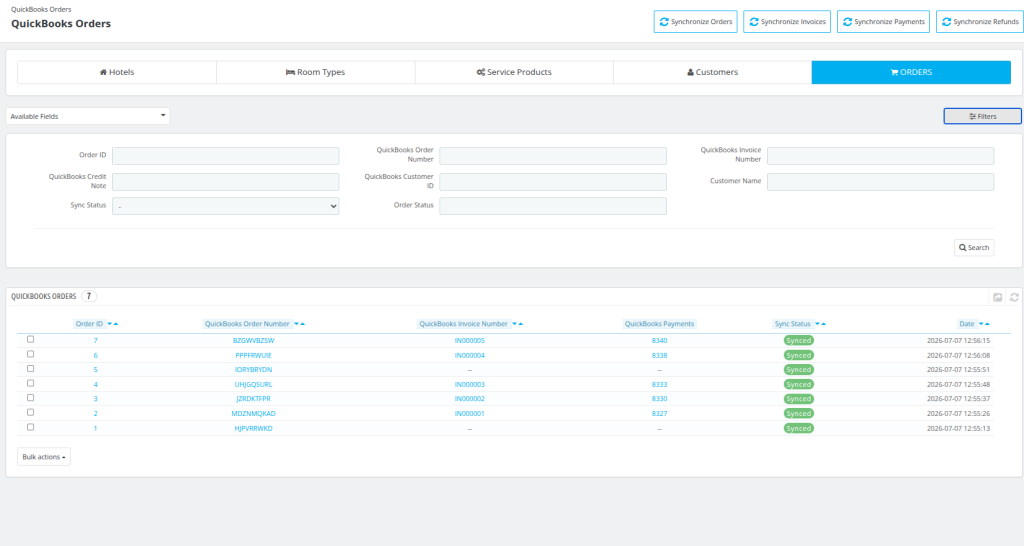The width and height of the screenshot is (1024, 546).
Task: Sort Order ID column ascending
Action: (116, 324)
